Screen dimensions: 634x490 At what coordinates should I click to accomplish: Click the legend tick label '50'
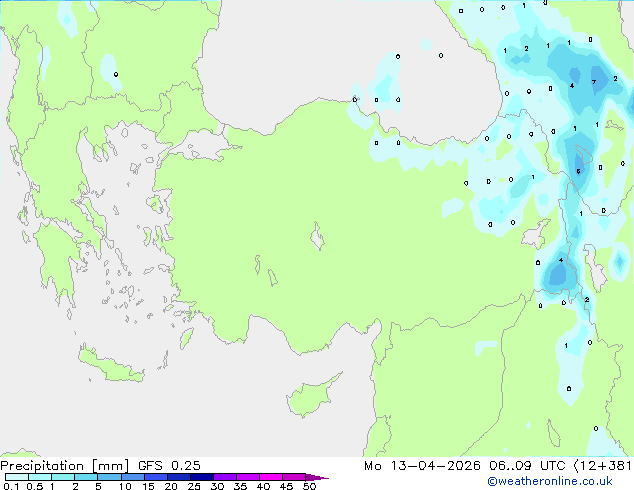click(309, 486)
